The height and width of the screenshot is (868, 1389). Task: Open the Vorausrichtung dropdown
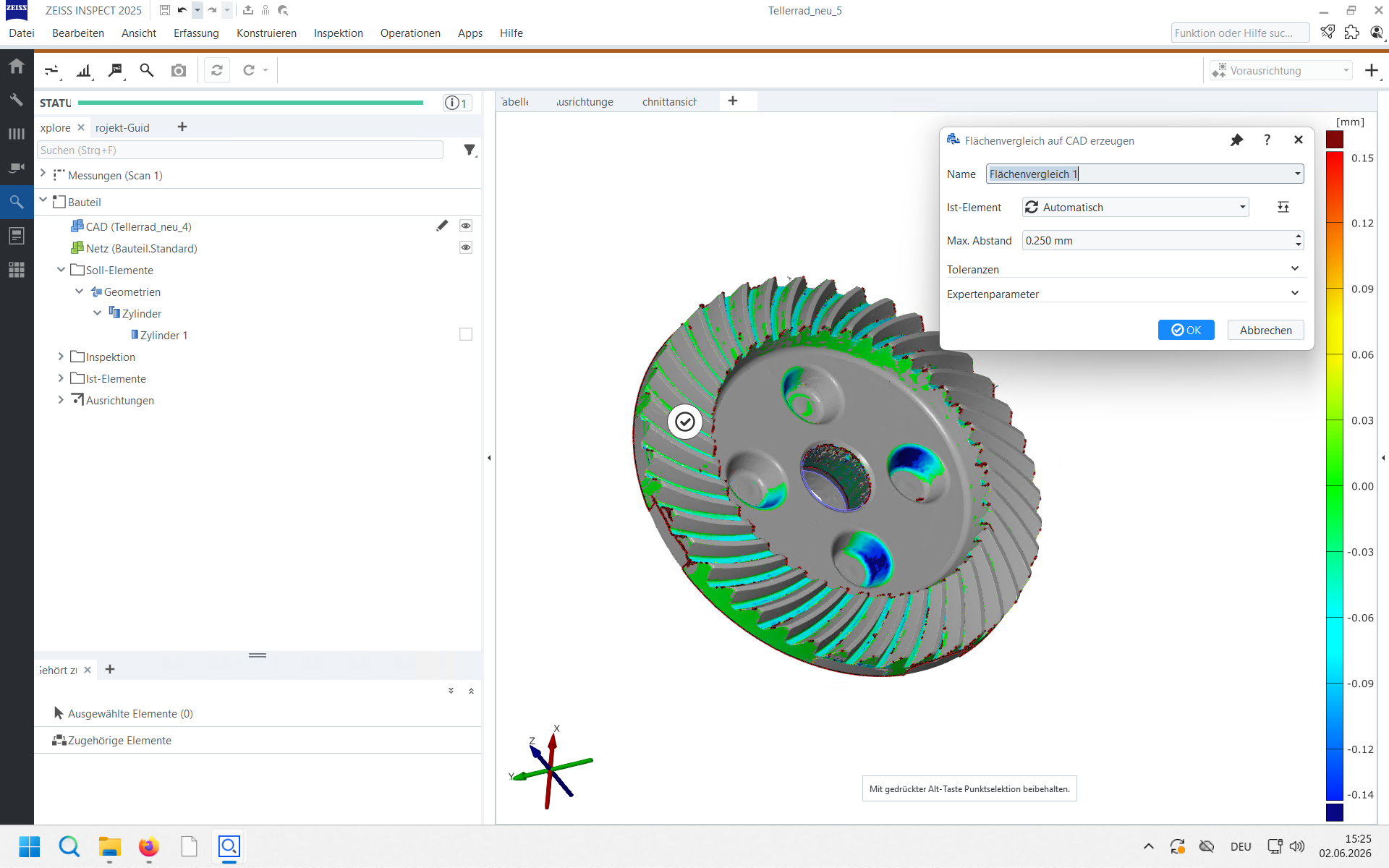pos(1280,70)
